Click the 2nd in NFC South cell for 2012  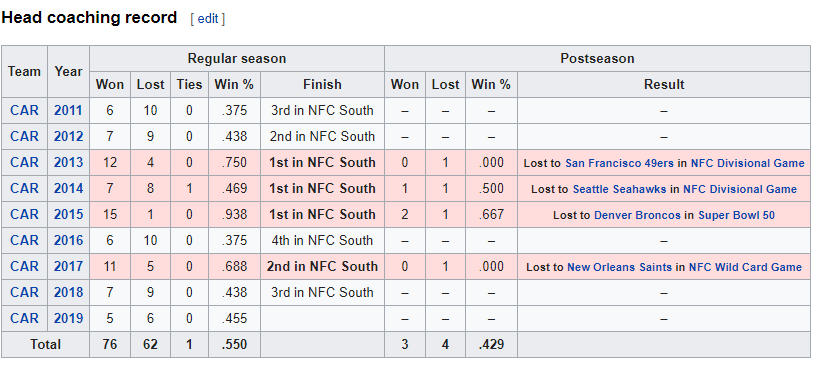pyautogui.click(x=322, y=136)
